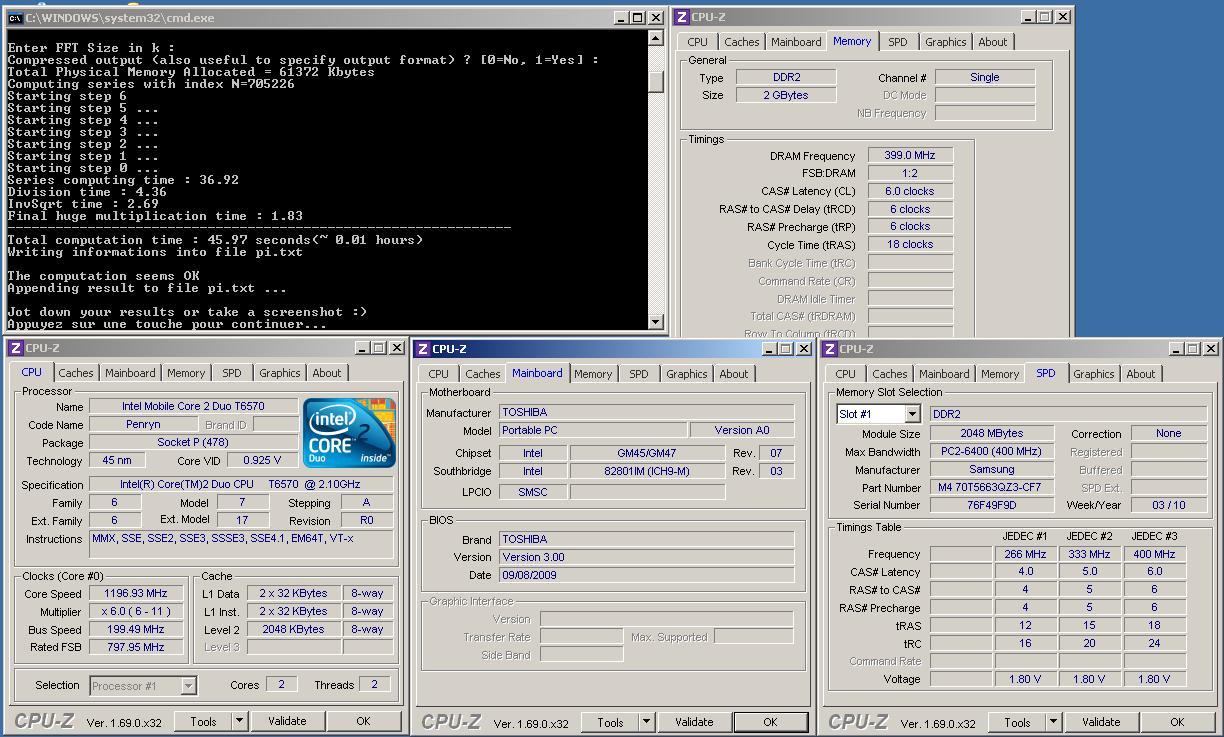Open Tools dropdown arrow in Mainboard window
This screenshot has height=737, width=1224.
(x=646, y=721)
